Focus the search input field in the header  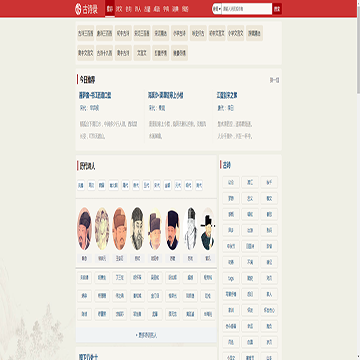tap(247, 9)
